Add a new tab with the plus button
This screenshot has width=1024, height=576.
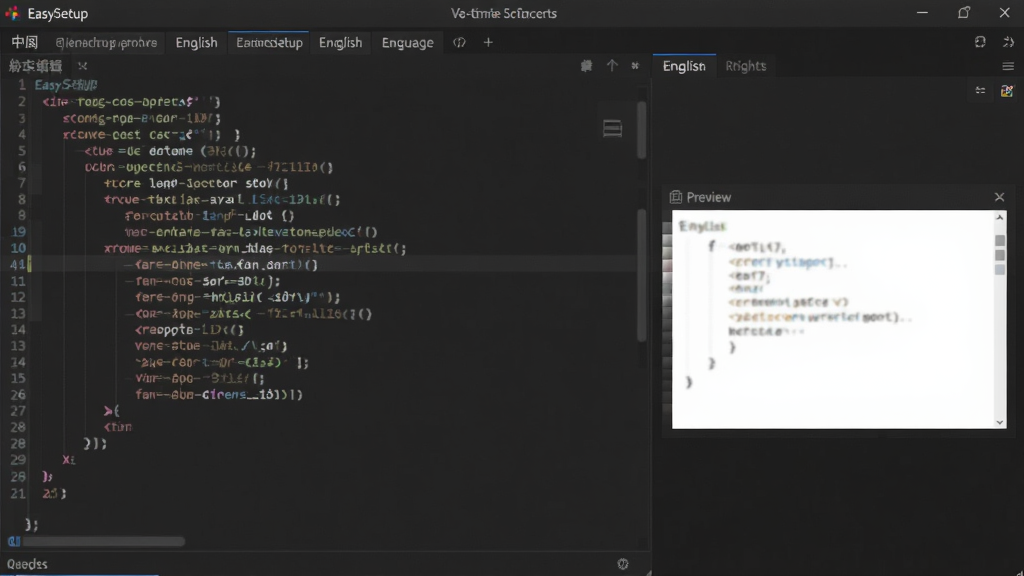pos(488,42)
